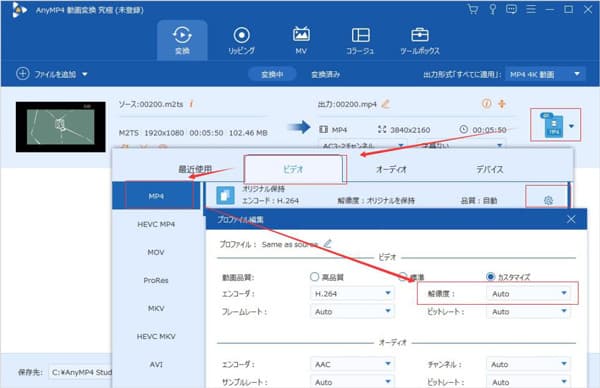Click ファイルを追加 button
Viewport: 600px width, 388px height.
click(46, 74)
